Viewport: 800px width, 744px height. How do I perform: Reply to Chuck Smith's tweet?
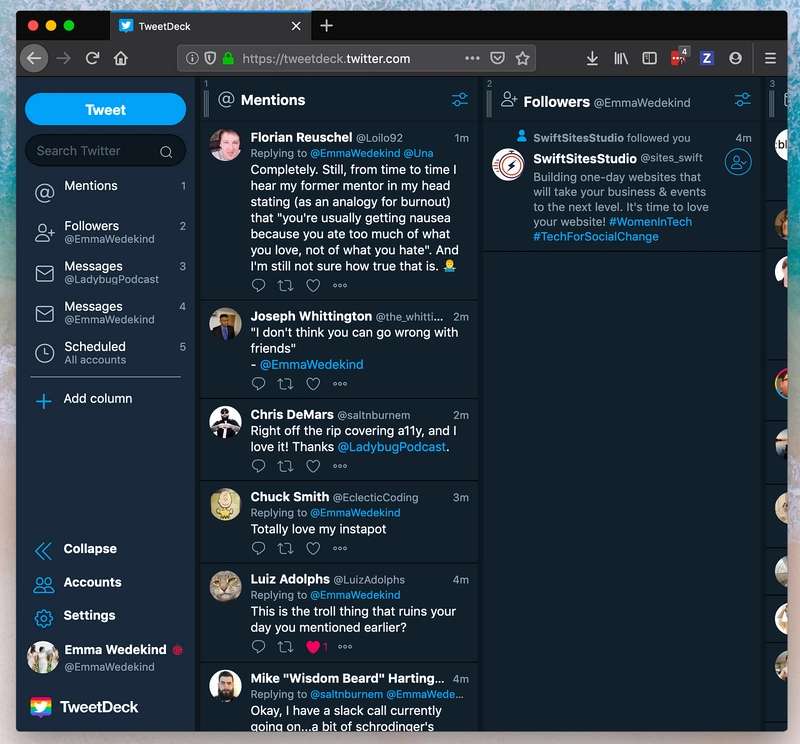[259, 549]
